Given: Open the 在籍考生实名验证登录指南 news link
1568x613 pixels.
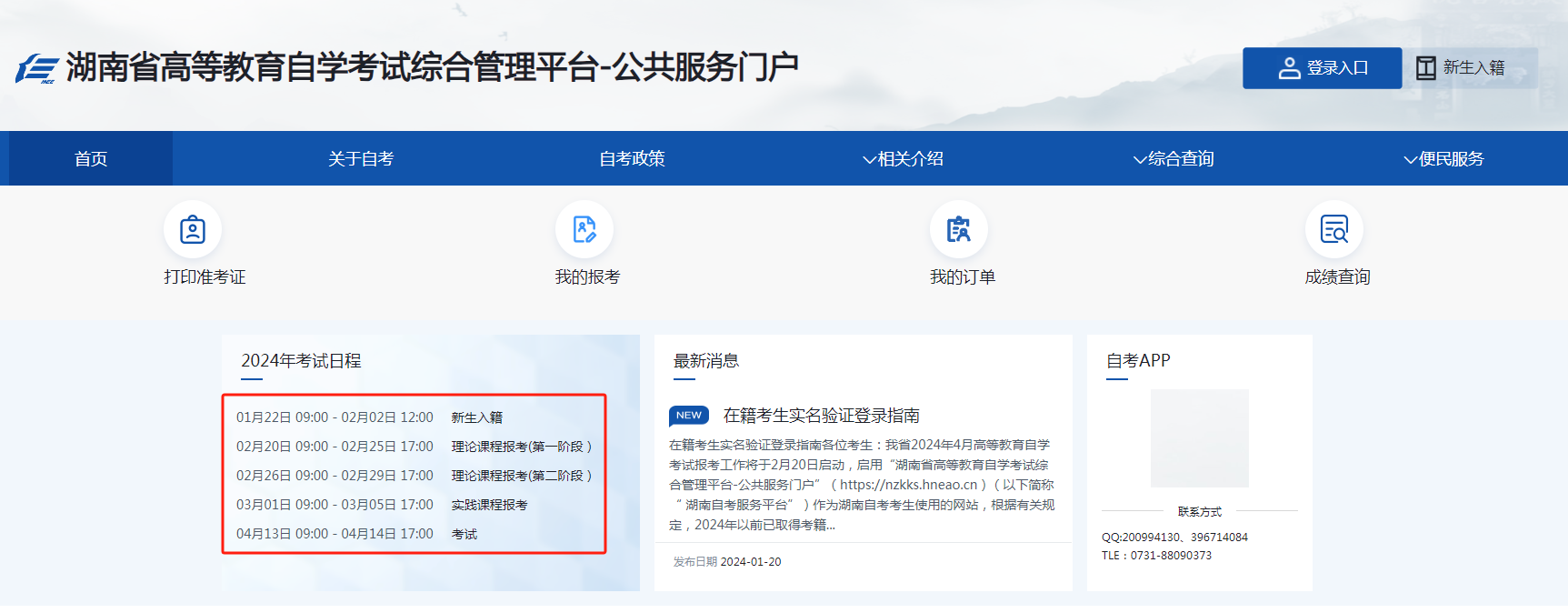Looking at the screenshot, I should (821, 416).
